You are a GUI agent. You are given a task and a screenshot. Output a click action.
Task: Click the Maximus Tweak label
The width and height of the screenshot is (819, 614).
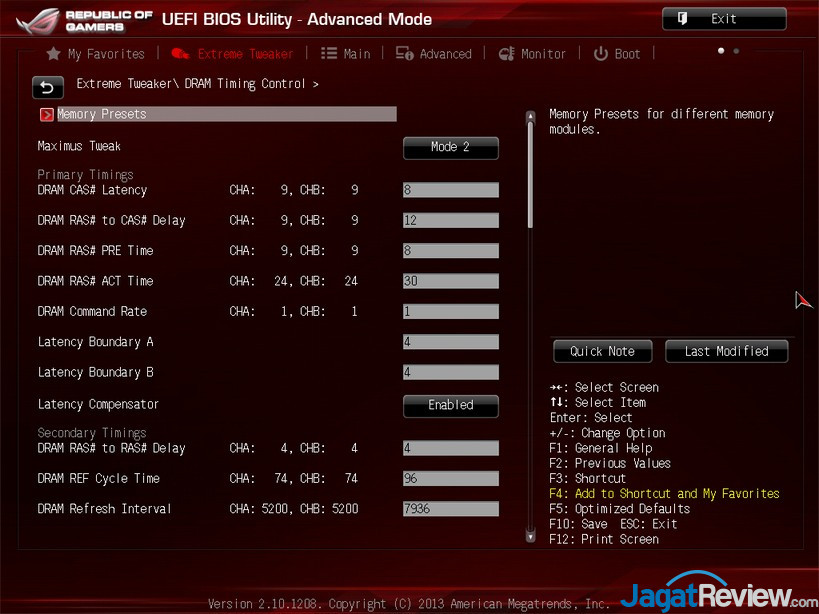click(x=79, y=146)
